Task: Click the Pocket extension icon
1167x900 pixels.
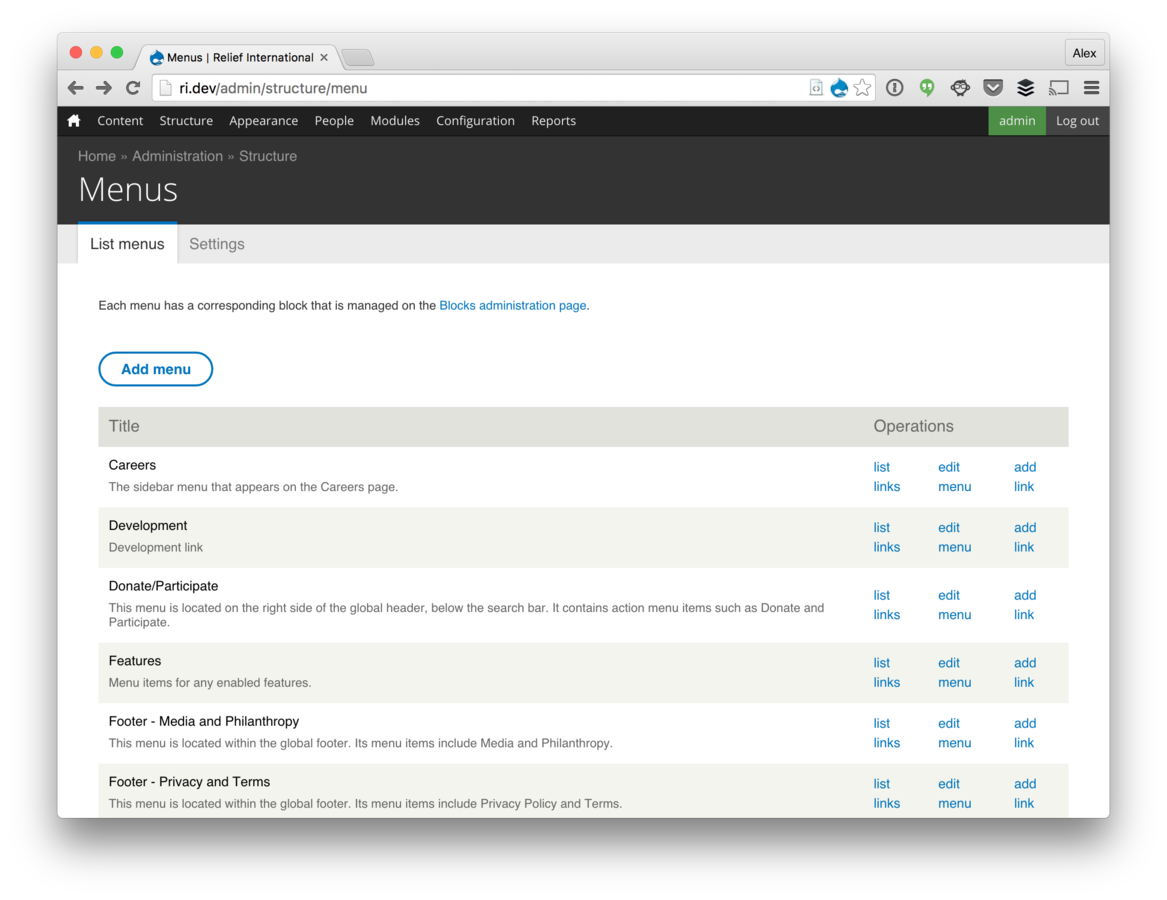Action: click(993, 88)
